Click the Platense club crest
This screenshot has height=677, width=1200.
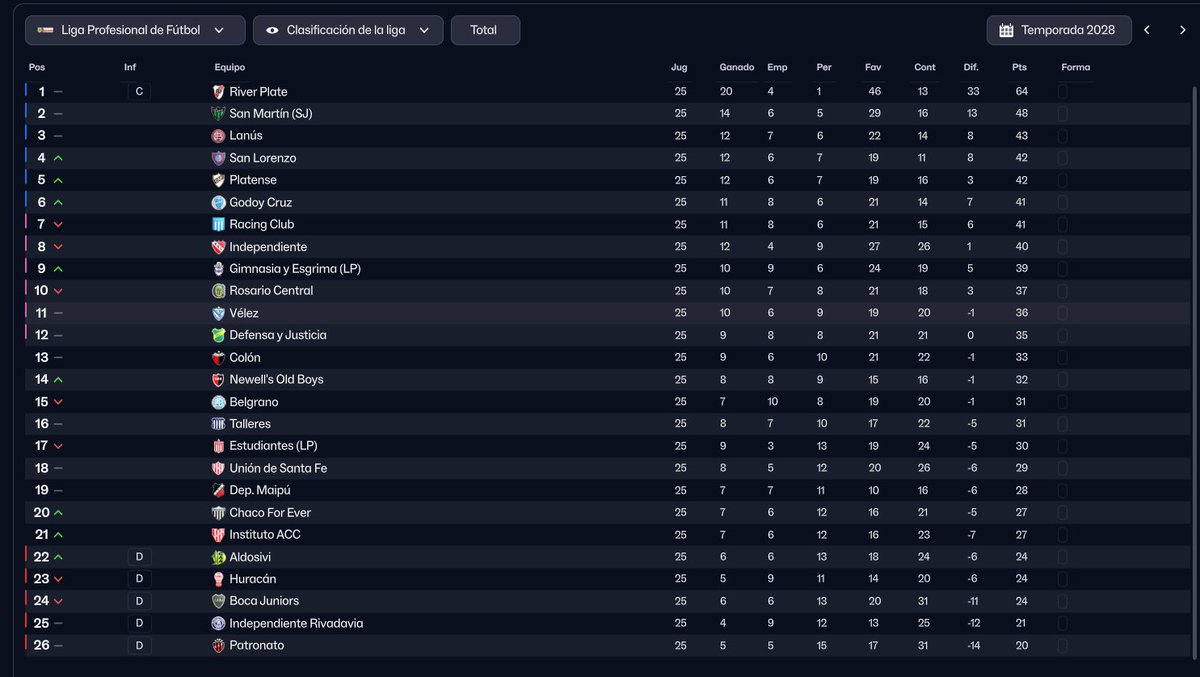pos(218,180)
